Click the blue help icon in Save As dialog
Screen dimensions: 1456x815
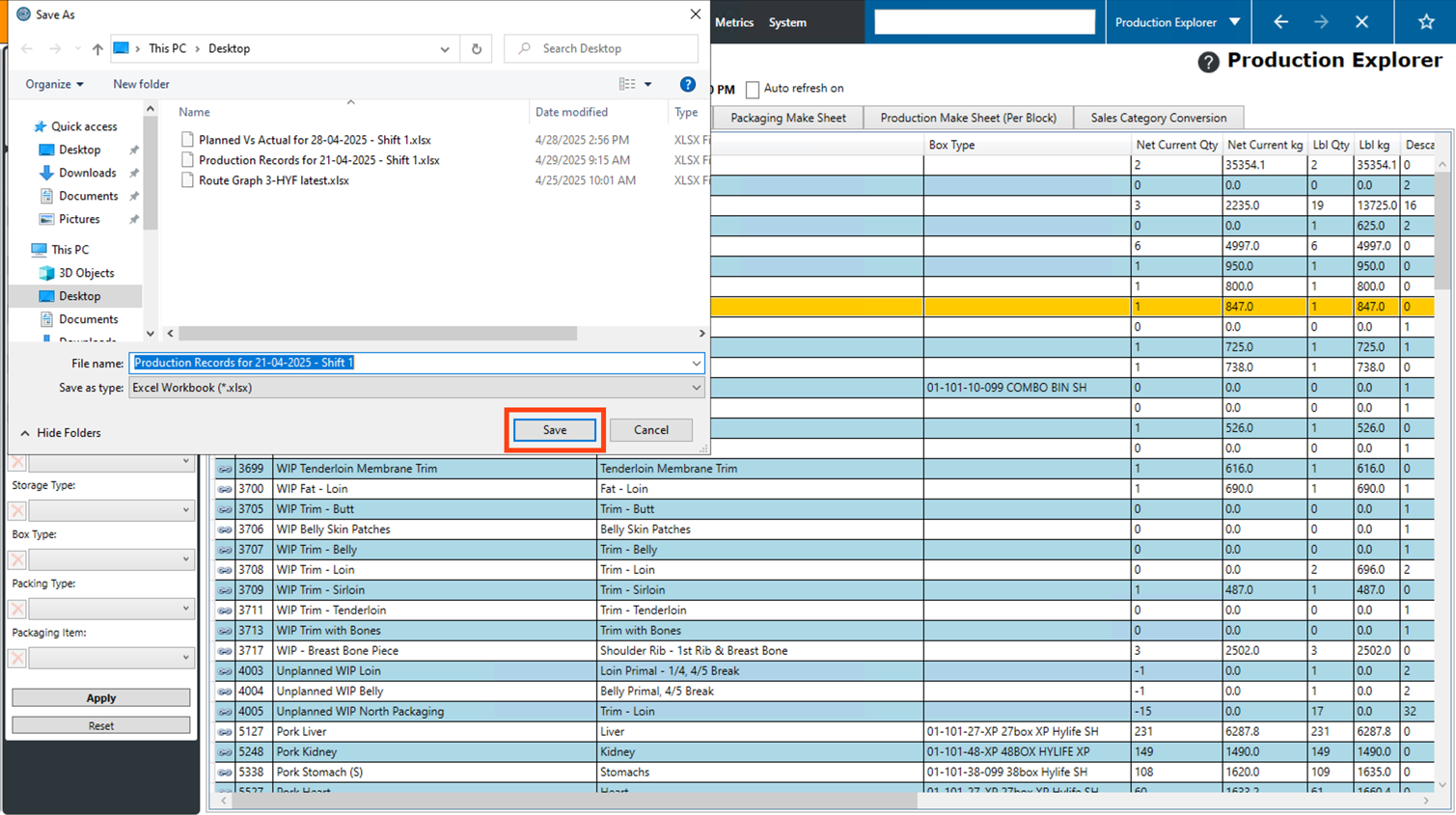tap(687, 85)
